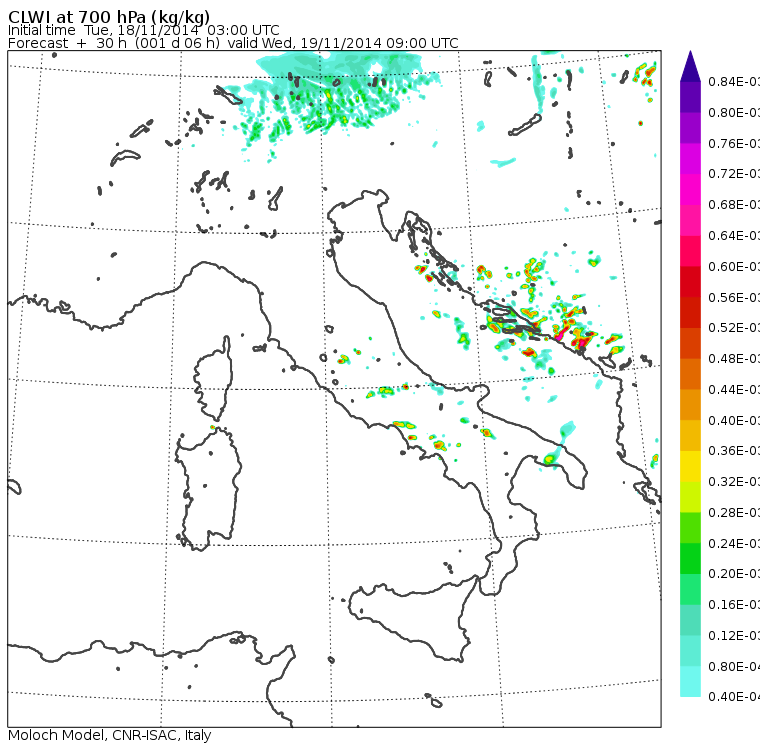Pick the colorbar band between 0.76E-03 and 0.80E-03
The width and height of the screenshot is (760, 749).
pyautogui.click(x=690, y=128)
